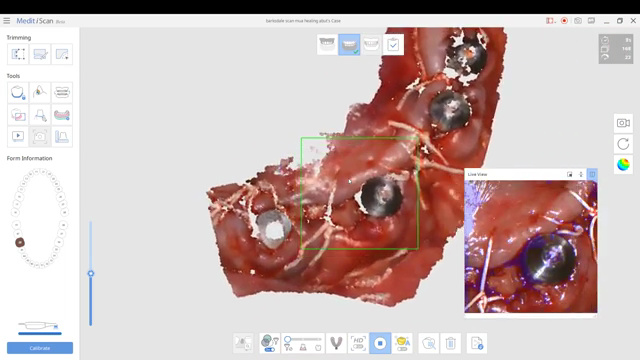Select the colored surface analysis tool in Tools
The height and width of the screenshot is (360, 640).
pos(40,92)
